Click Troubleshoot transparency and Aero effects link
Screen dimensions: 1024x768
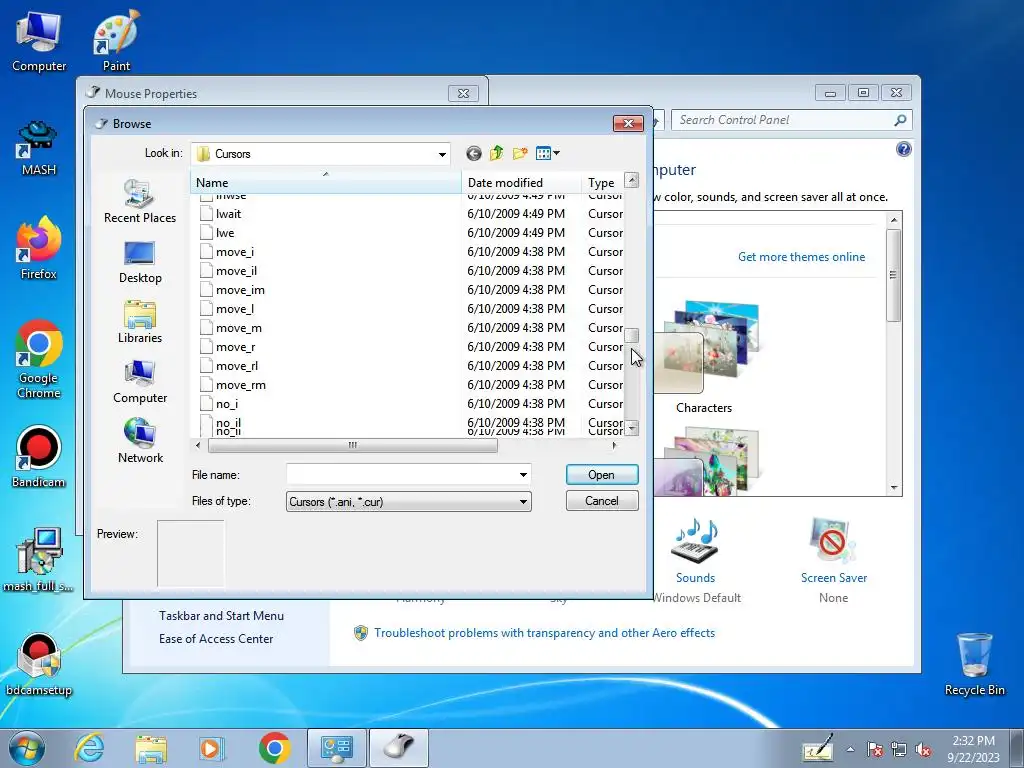[x=544, y=633]
